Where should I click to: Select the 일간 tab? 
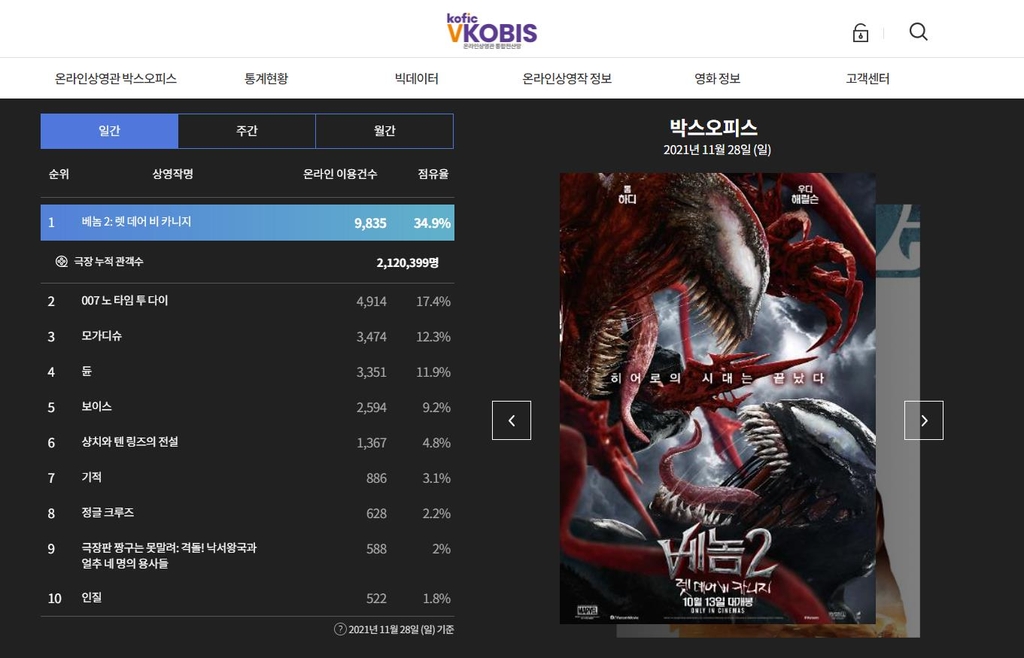click(x=109, y=131)
